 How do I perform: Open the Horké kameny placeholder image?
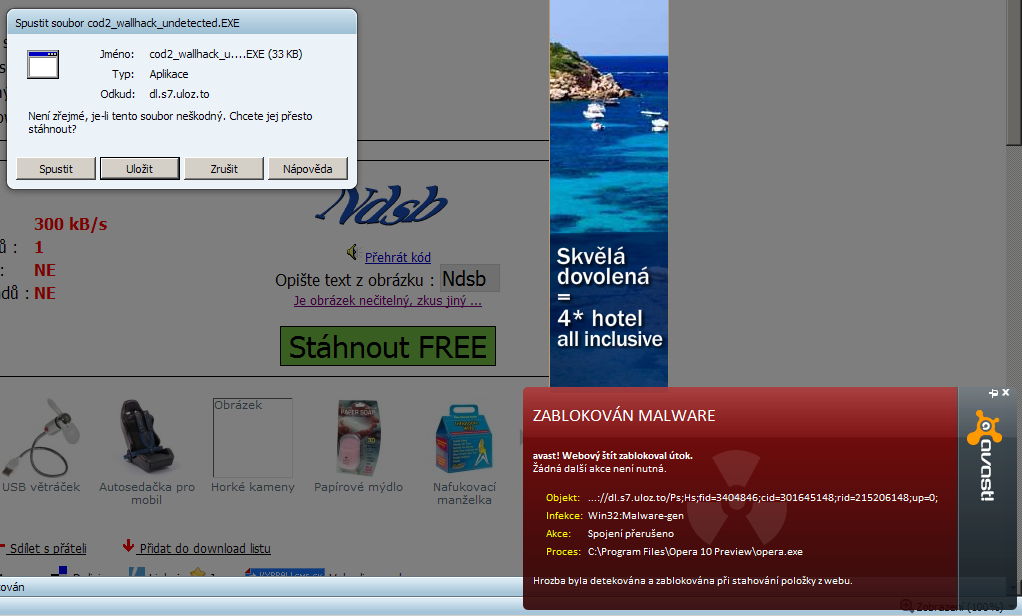coord(253,438)
